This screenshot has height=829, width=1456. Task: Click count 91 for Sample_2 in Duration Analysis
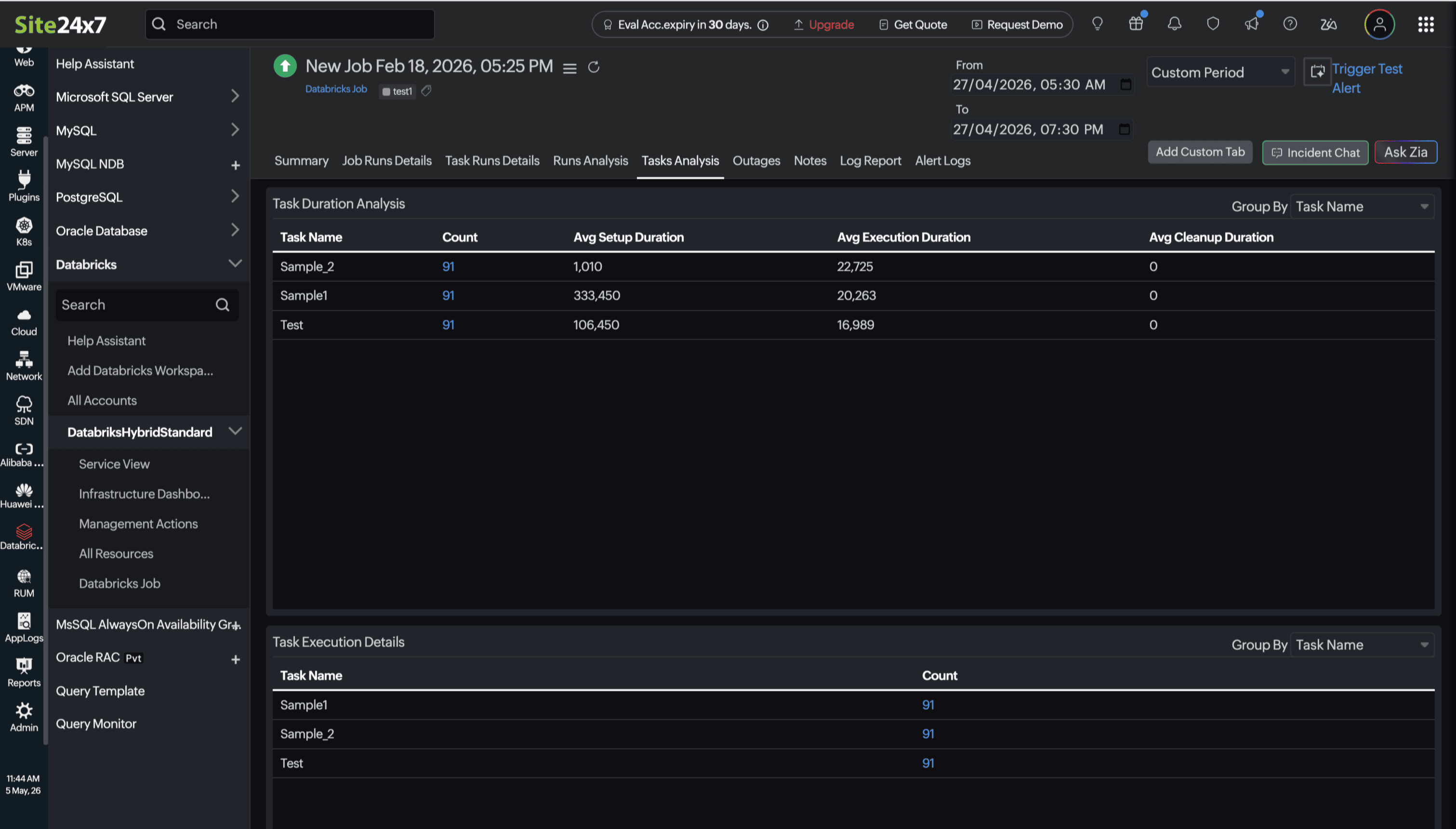pyautogui.click(x=448, y=266)
